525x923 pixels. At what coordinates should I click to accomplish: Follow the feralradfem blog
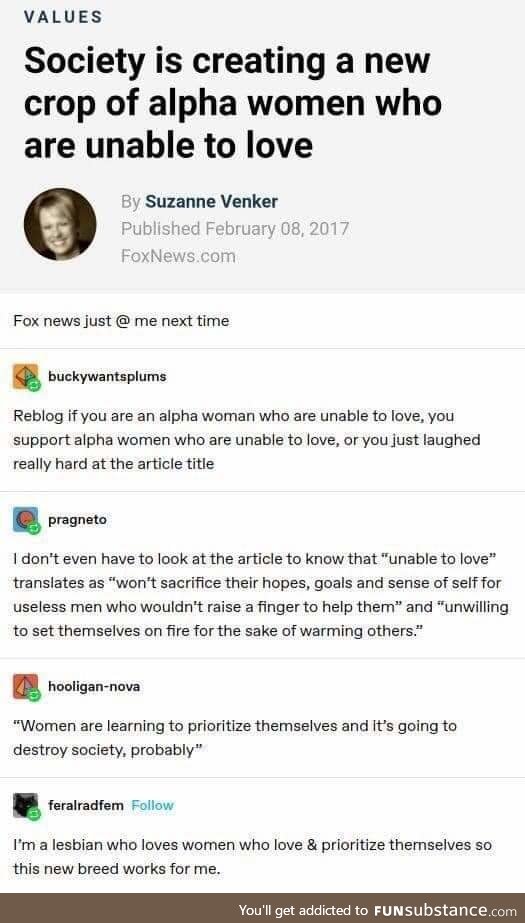152,805
